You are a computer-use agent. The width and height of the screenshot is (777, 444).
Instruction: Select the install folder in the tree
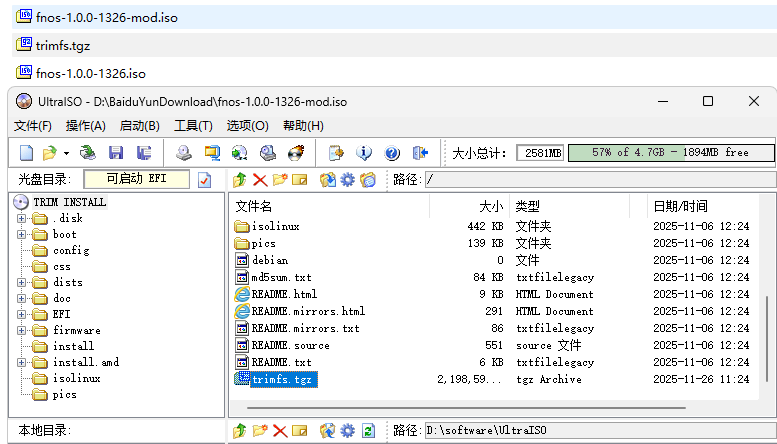coord(73,346)
